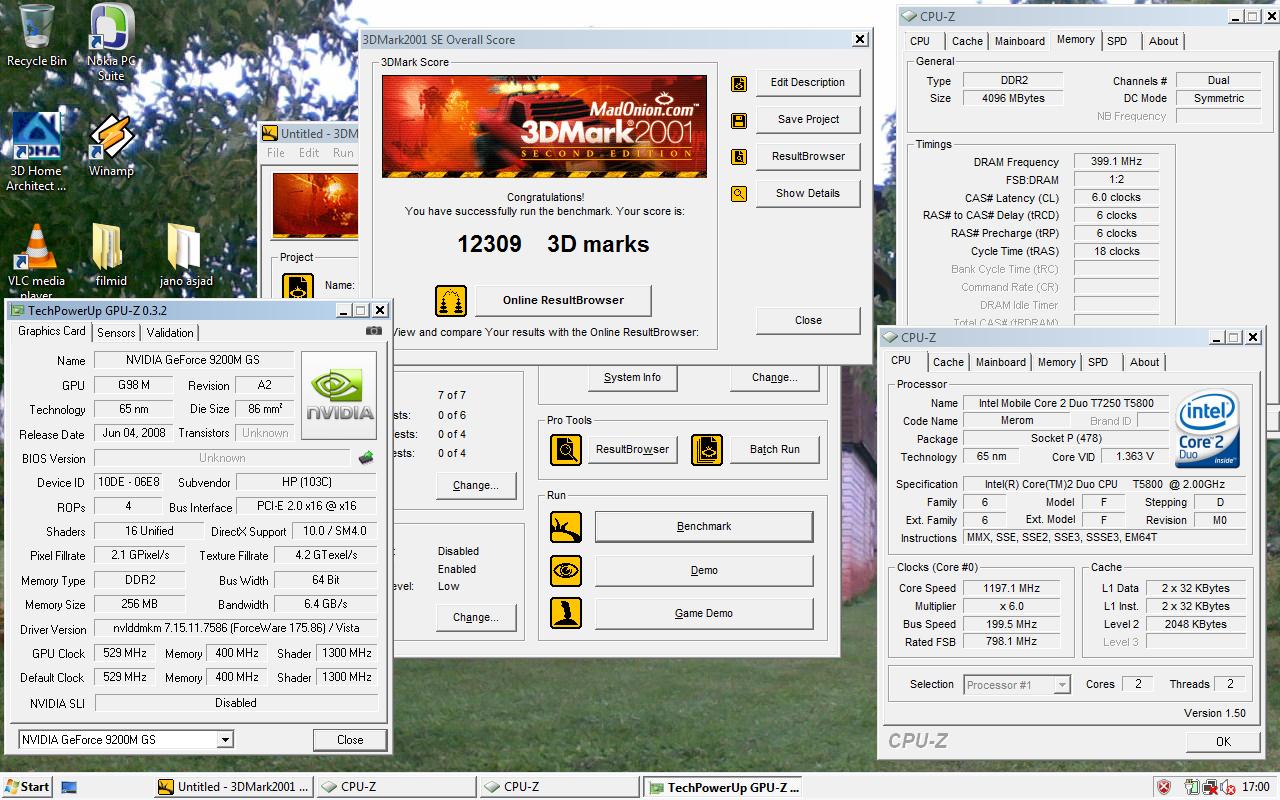Switch to Untitled - 3DMark2001 taskbar item

click(235, 787)
